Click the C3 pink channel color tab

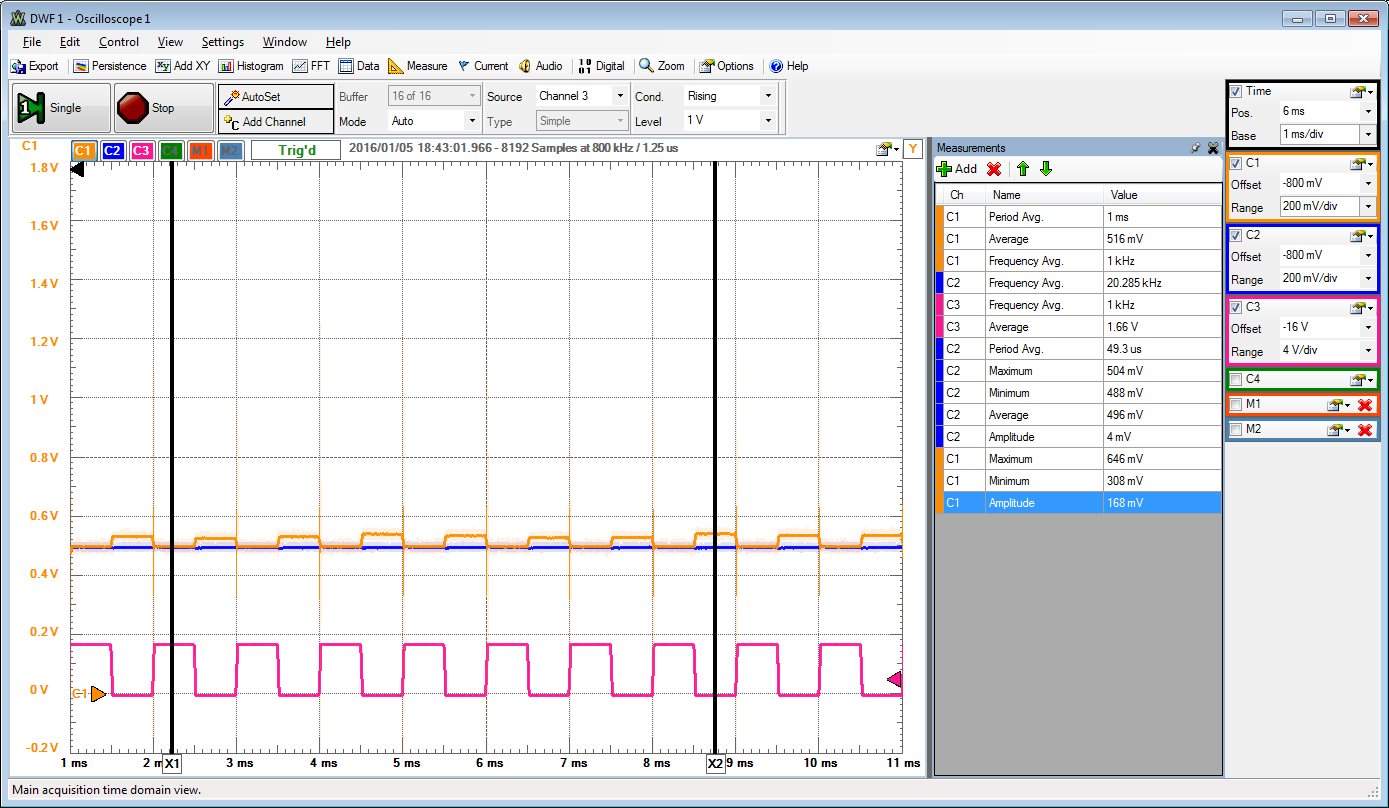point(141,151)
